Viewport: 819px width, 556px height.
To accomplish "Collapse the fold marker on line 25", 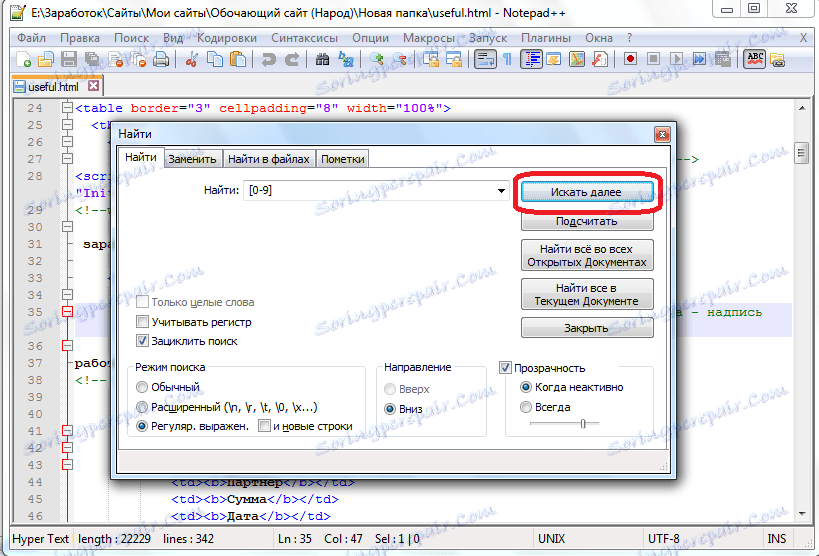I will pyautogui.click(x=67, y=124).
